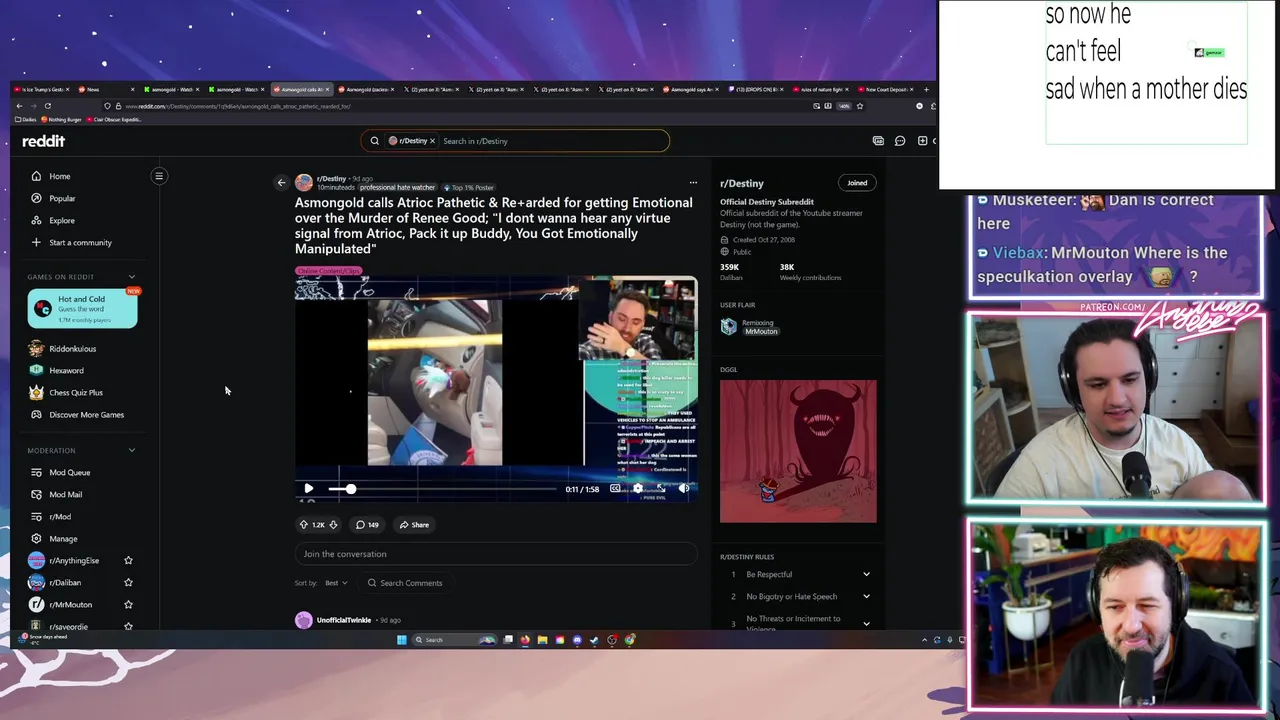Favorite r/saveordie with star

[x=128, y=626]
